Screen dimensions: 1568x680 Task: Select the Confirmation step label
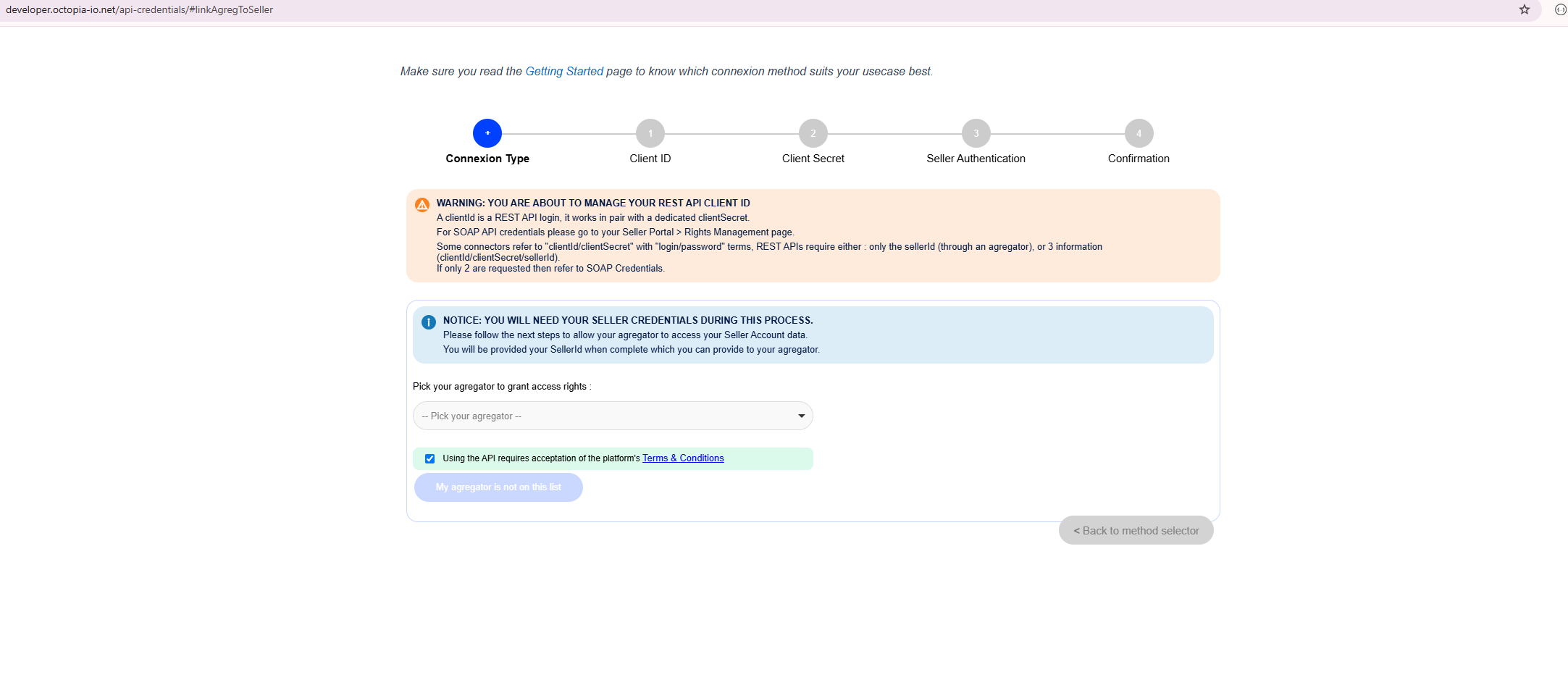(1139, 159)
